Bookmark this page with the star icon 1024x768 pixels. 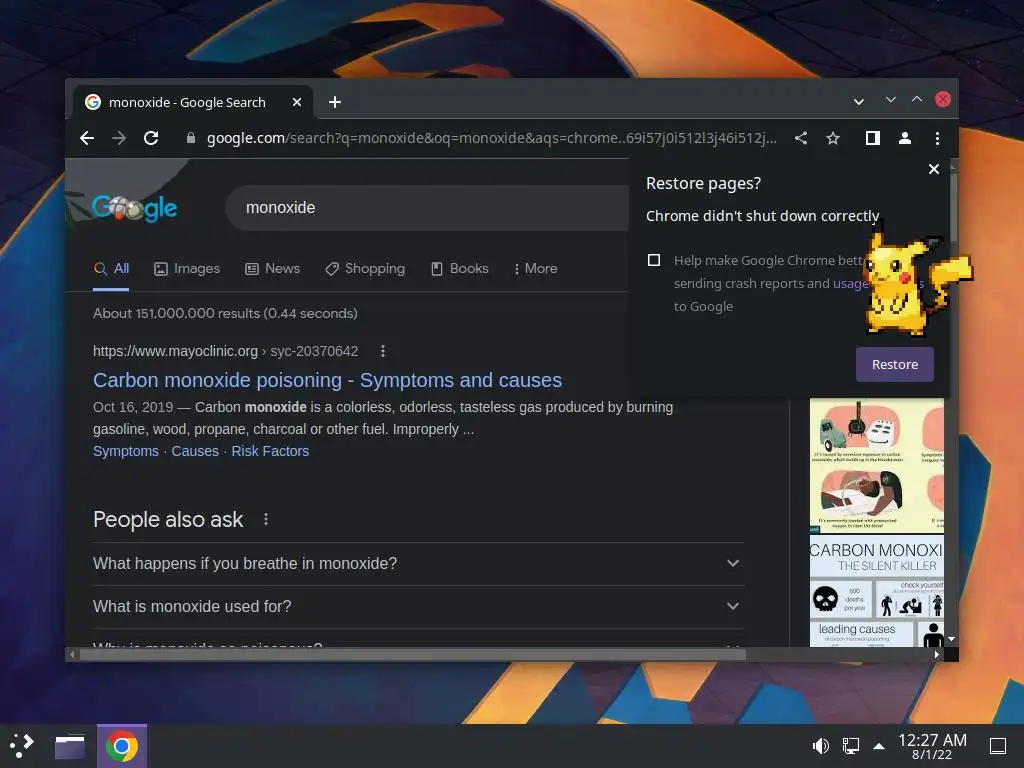click(x=833, y=138)
